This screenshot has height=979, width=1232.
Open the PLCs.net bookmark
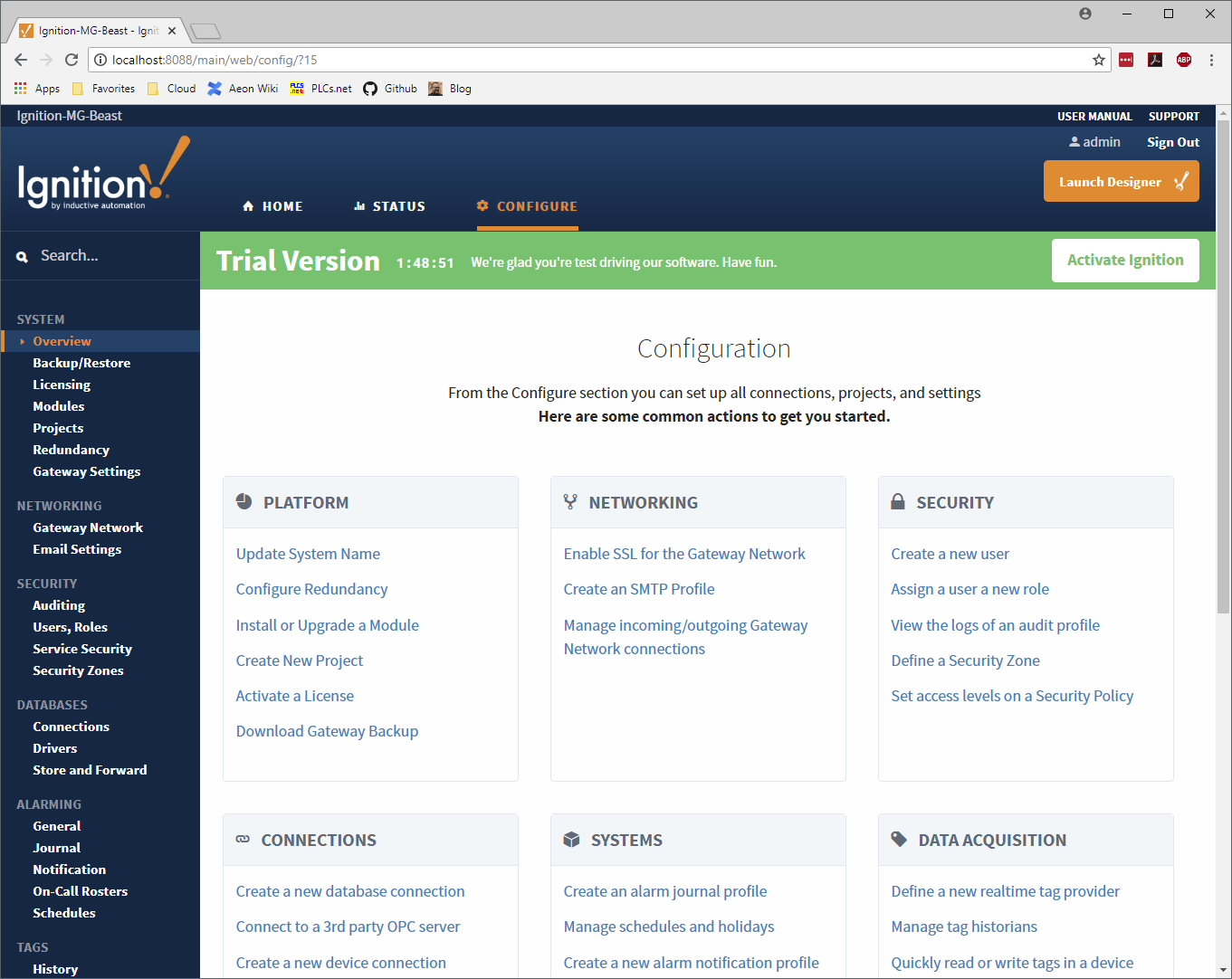pyautogui.click(x=320, y=89)
